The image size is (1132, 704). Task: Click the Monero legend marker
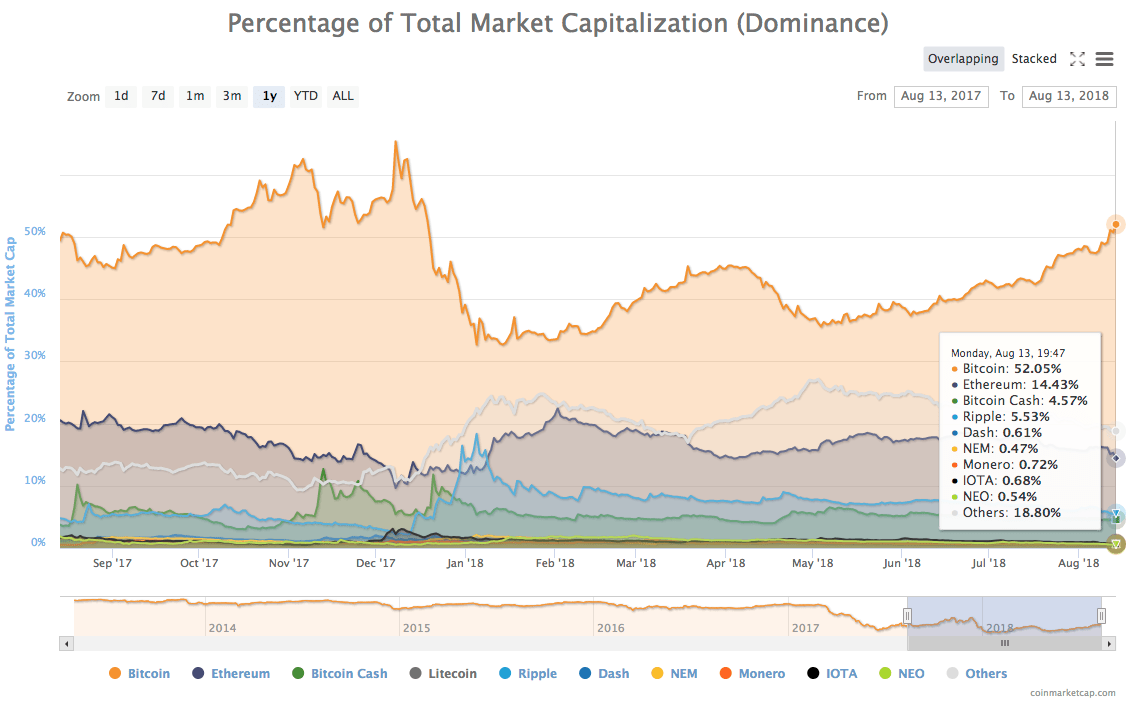[727, 673]
